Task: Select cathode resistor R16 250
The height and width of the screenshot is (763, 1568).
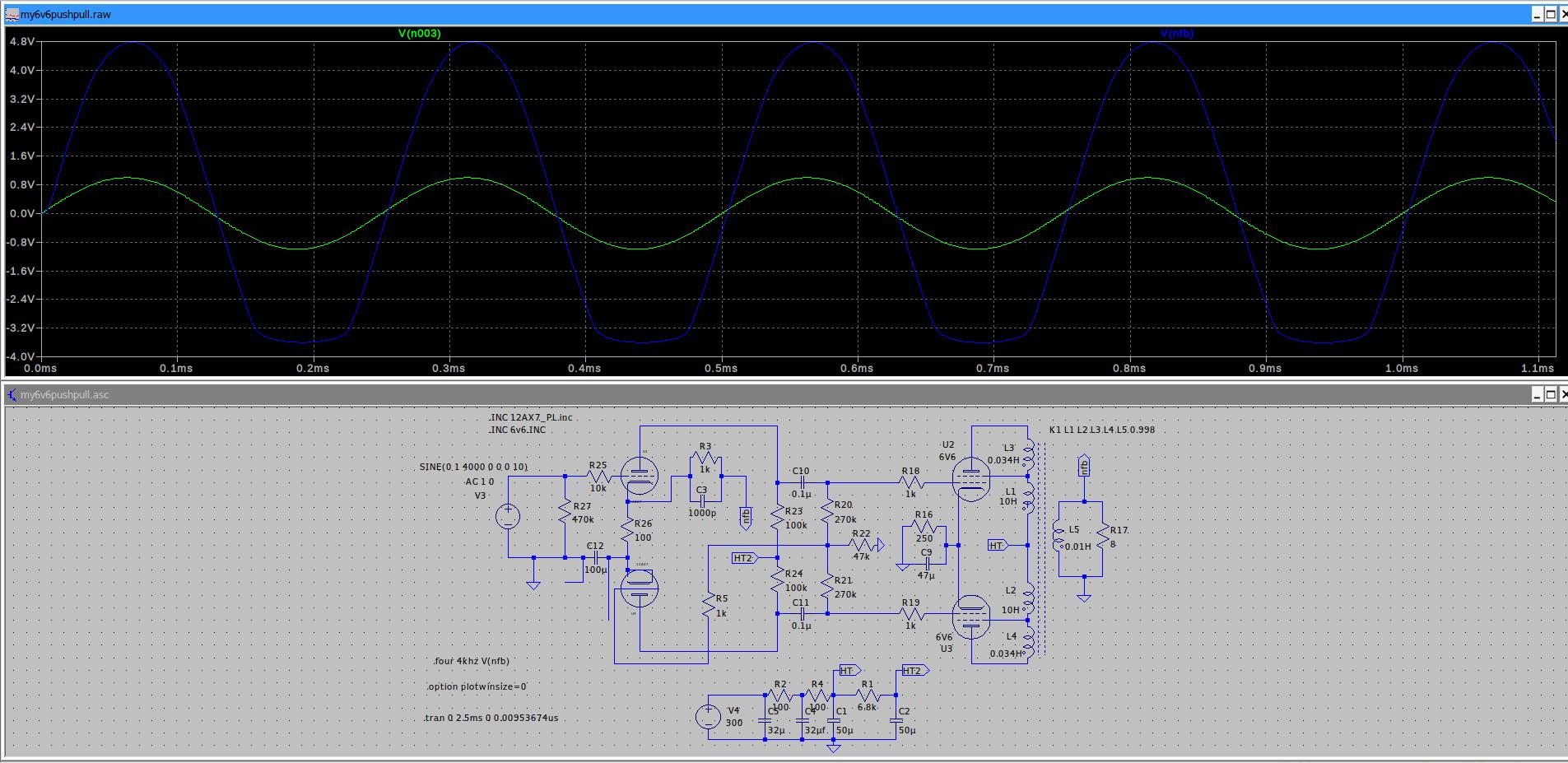Action: [924, 526]
